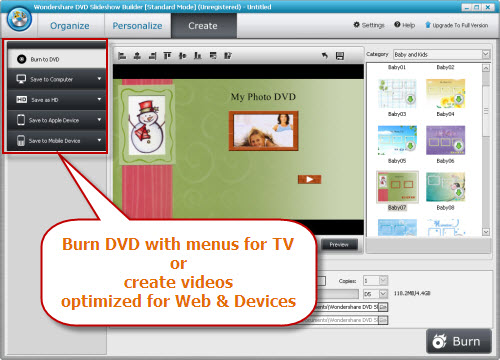The image size is (500, 360).
Task: Choose the Baby05 menu template thumbnail
Action: point(397,140)
